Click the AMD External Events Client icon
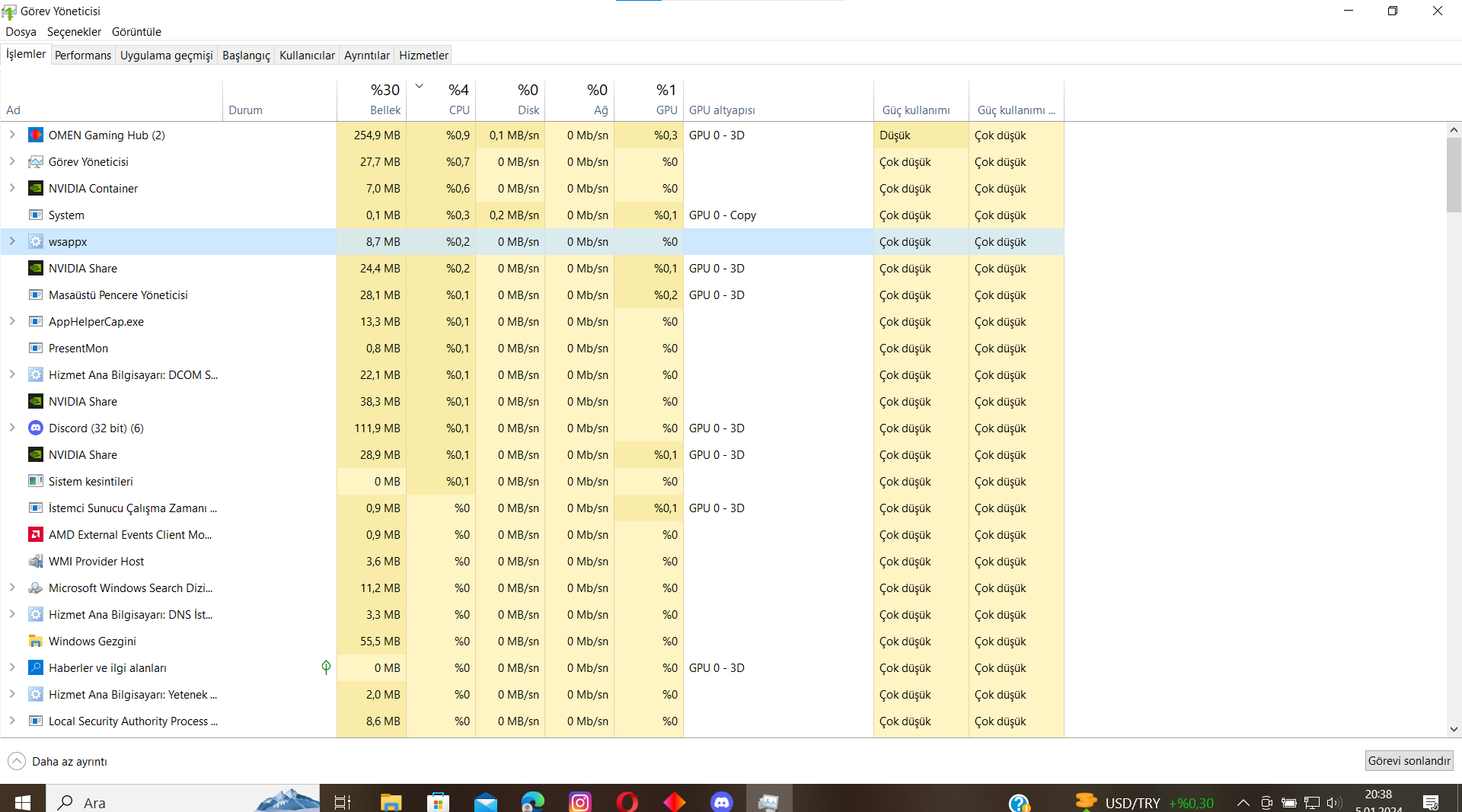The width and height of the screenshot is (1462, 812). pos(36,535)
